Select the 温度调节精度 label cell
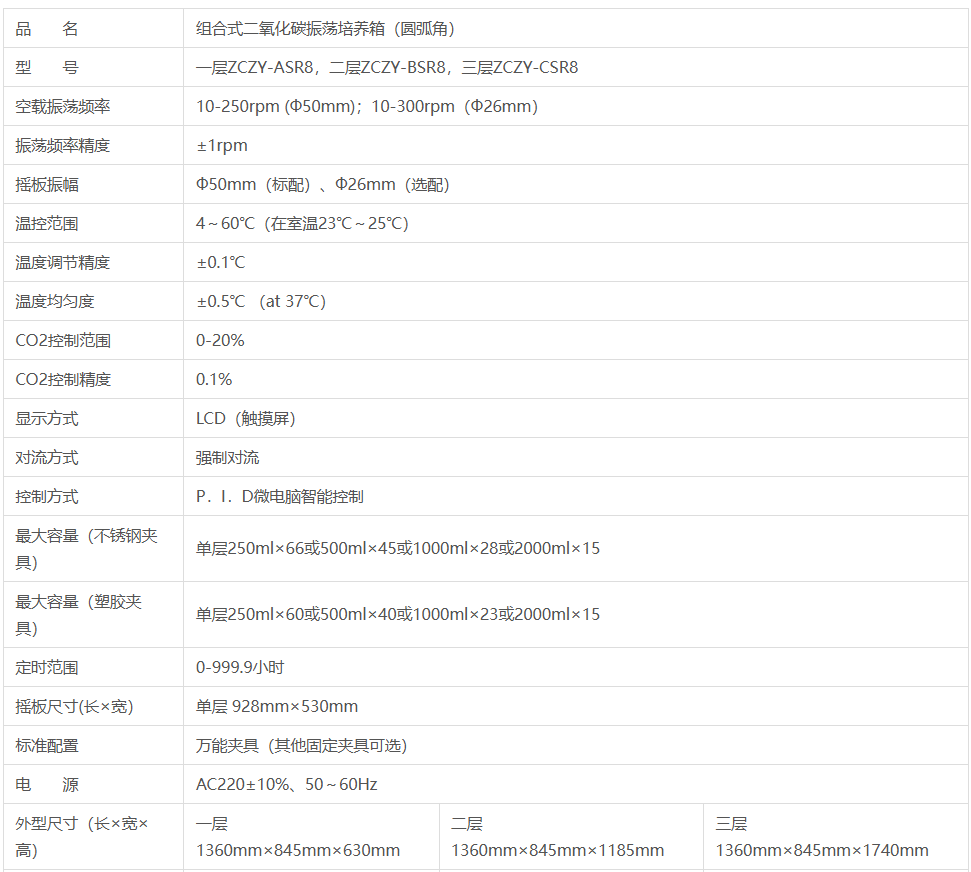The width and height of the screenshot is (971, 872). click(62, 263)
